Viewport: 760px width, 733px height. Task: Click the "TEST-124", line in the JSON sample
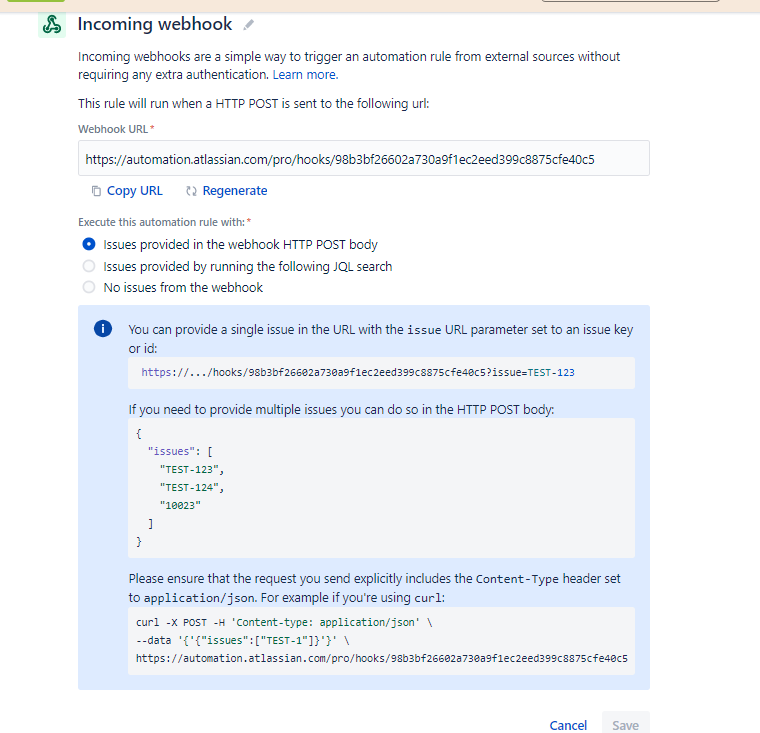[x=192, y=487]
